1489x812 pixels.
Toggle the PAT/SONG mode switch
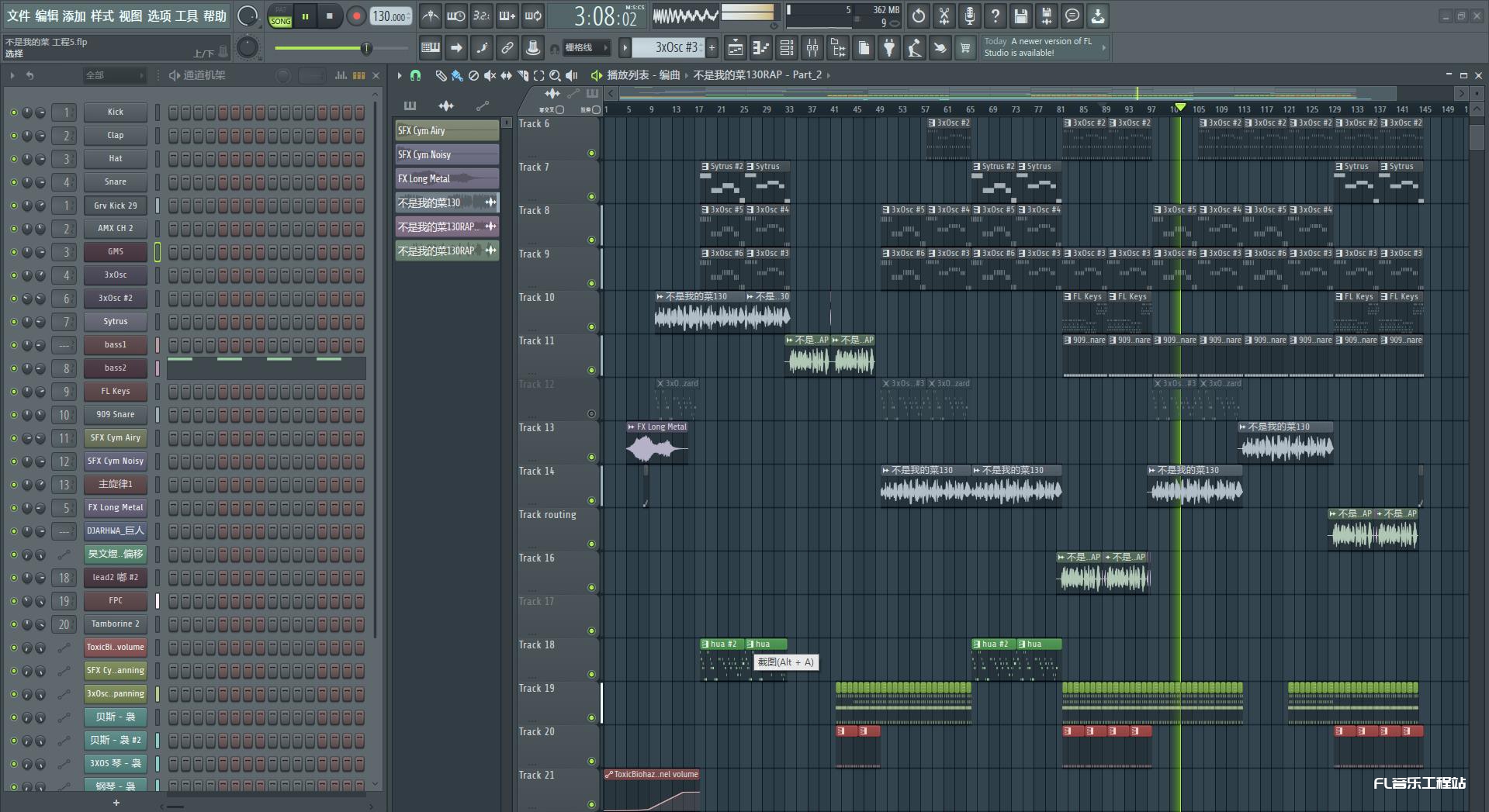click(280, 16)
